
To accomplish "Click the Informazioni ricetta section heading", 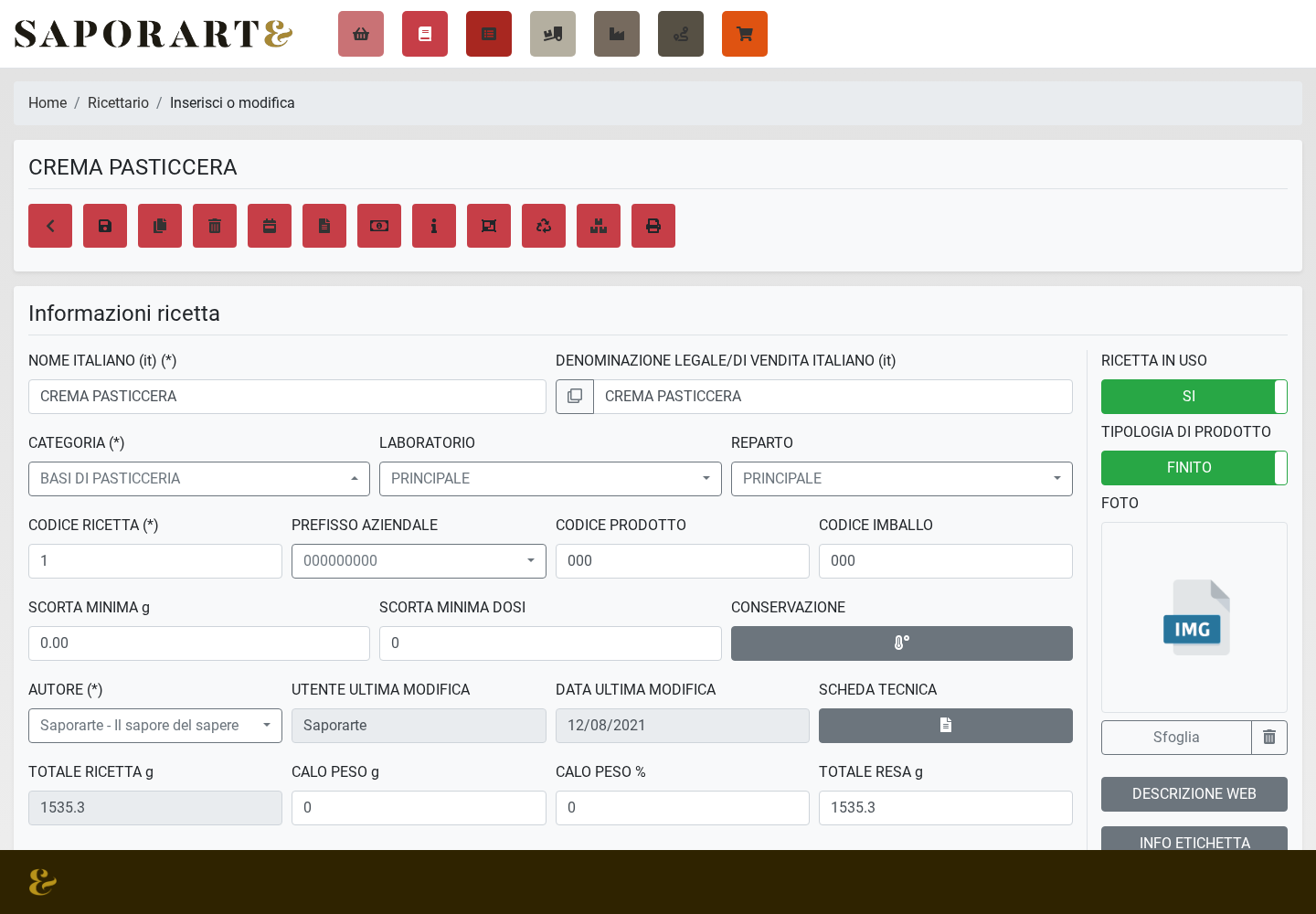I will click(124, 314).
